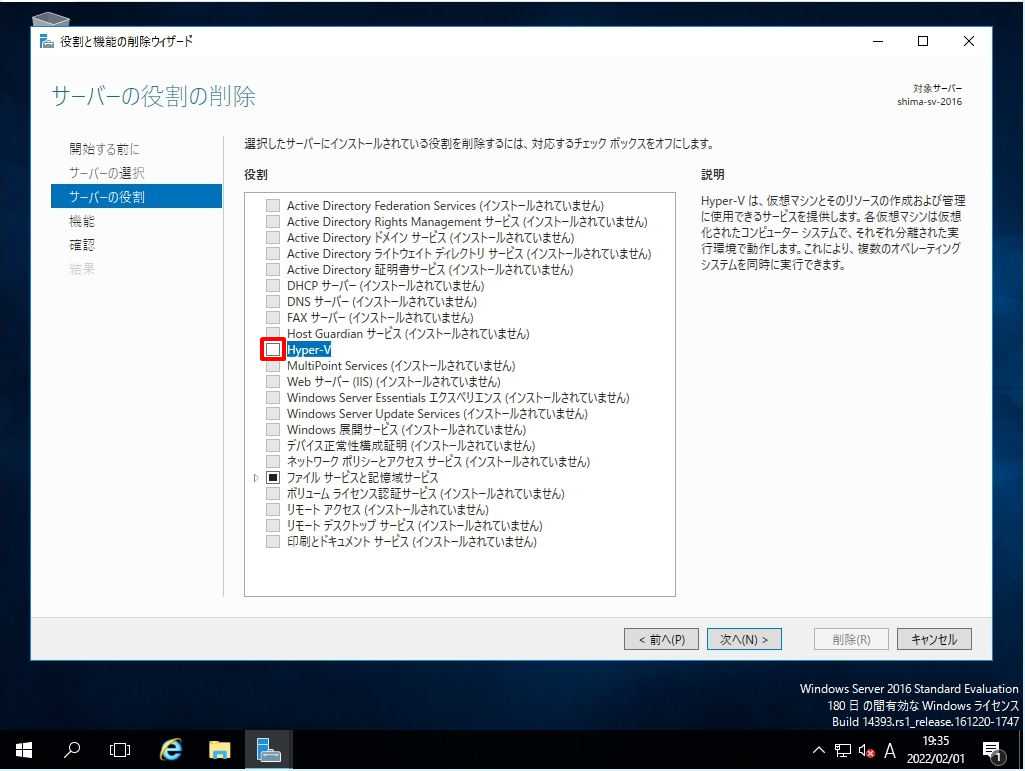This screenshot has width=1025, height=771.
Task: Click the FAX サーバー checkbox
Action: (273, 318)
